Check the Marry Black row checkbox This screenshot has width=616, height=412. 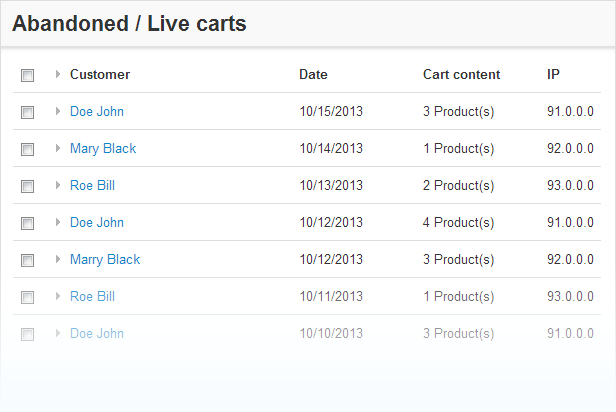28,260
